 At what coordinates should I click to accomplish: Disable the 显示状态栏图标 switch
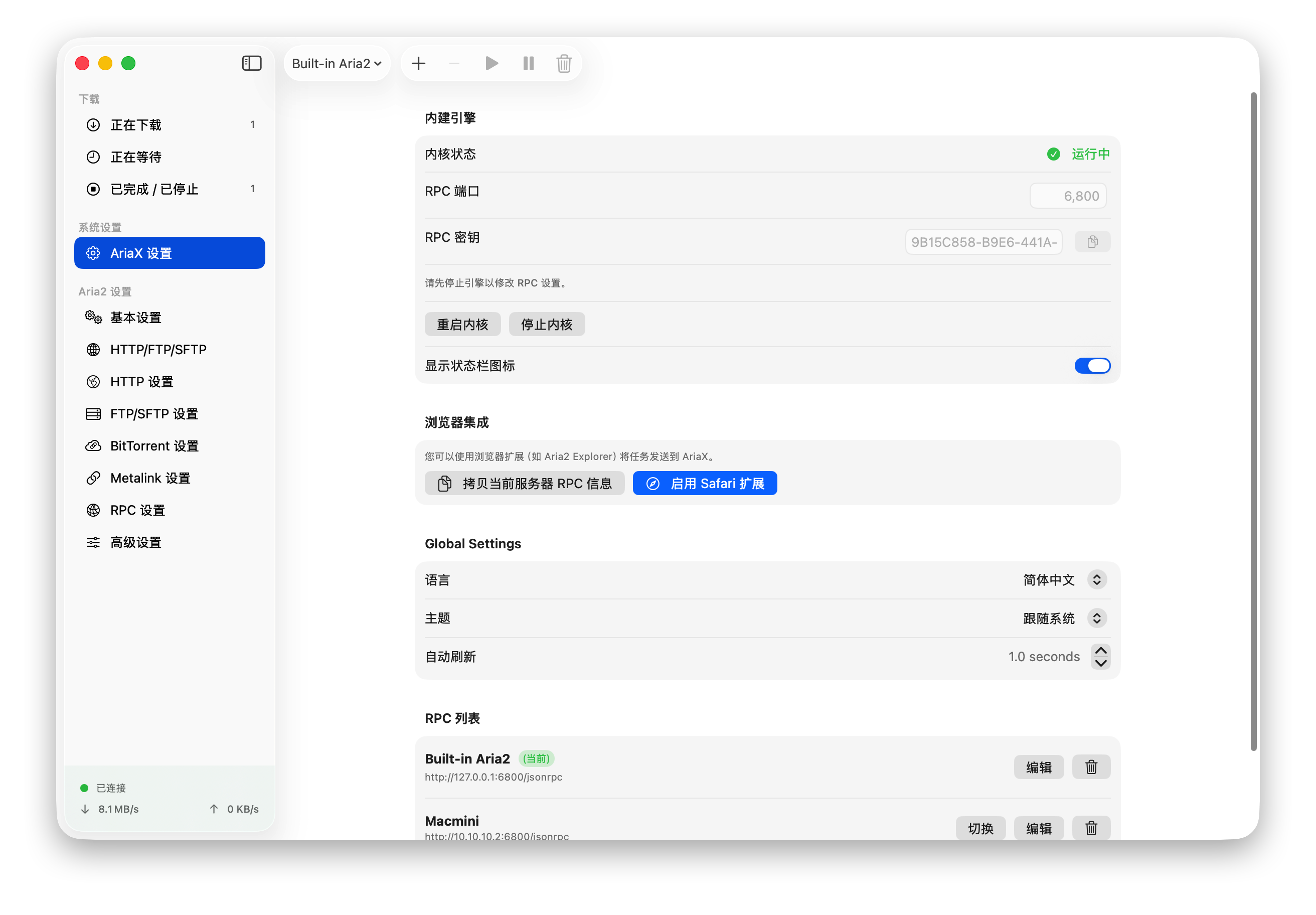coord(1092,365)
